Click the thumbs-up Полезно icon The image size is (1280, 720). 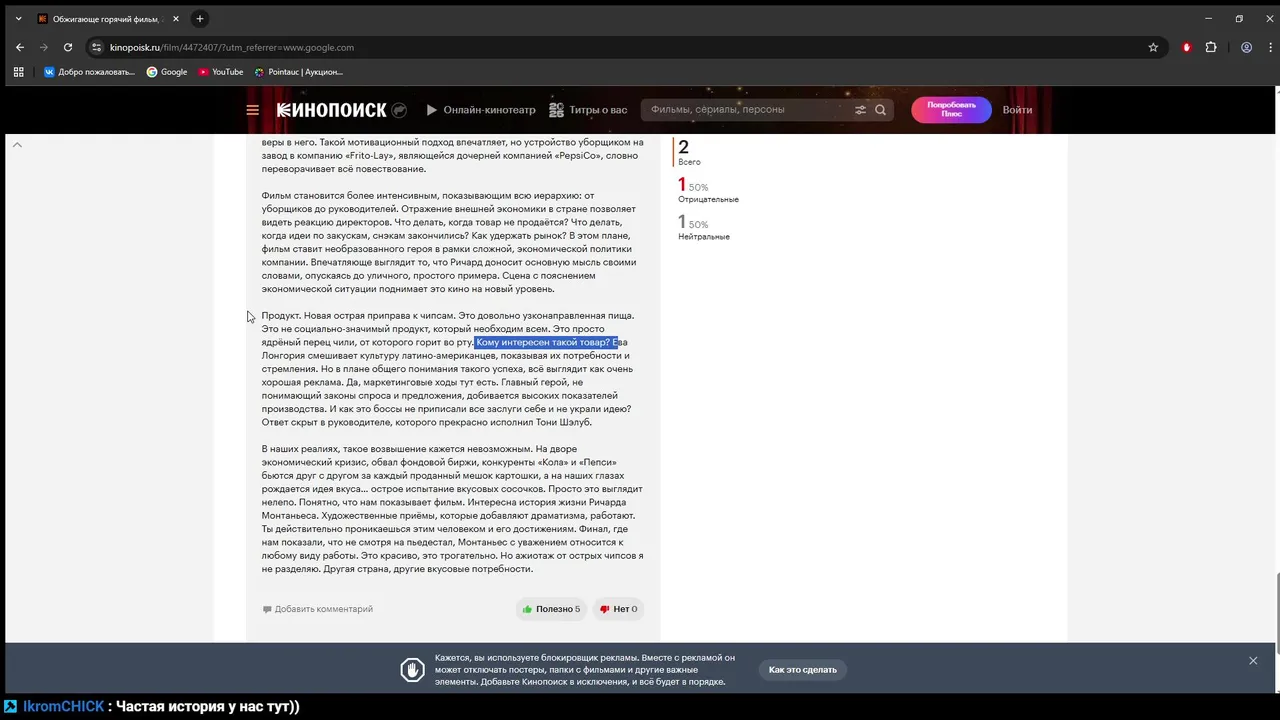pyautogui.click(x=527, y=609)
